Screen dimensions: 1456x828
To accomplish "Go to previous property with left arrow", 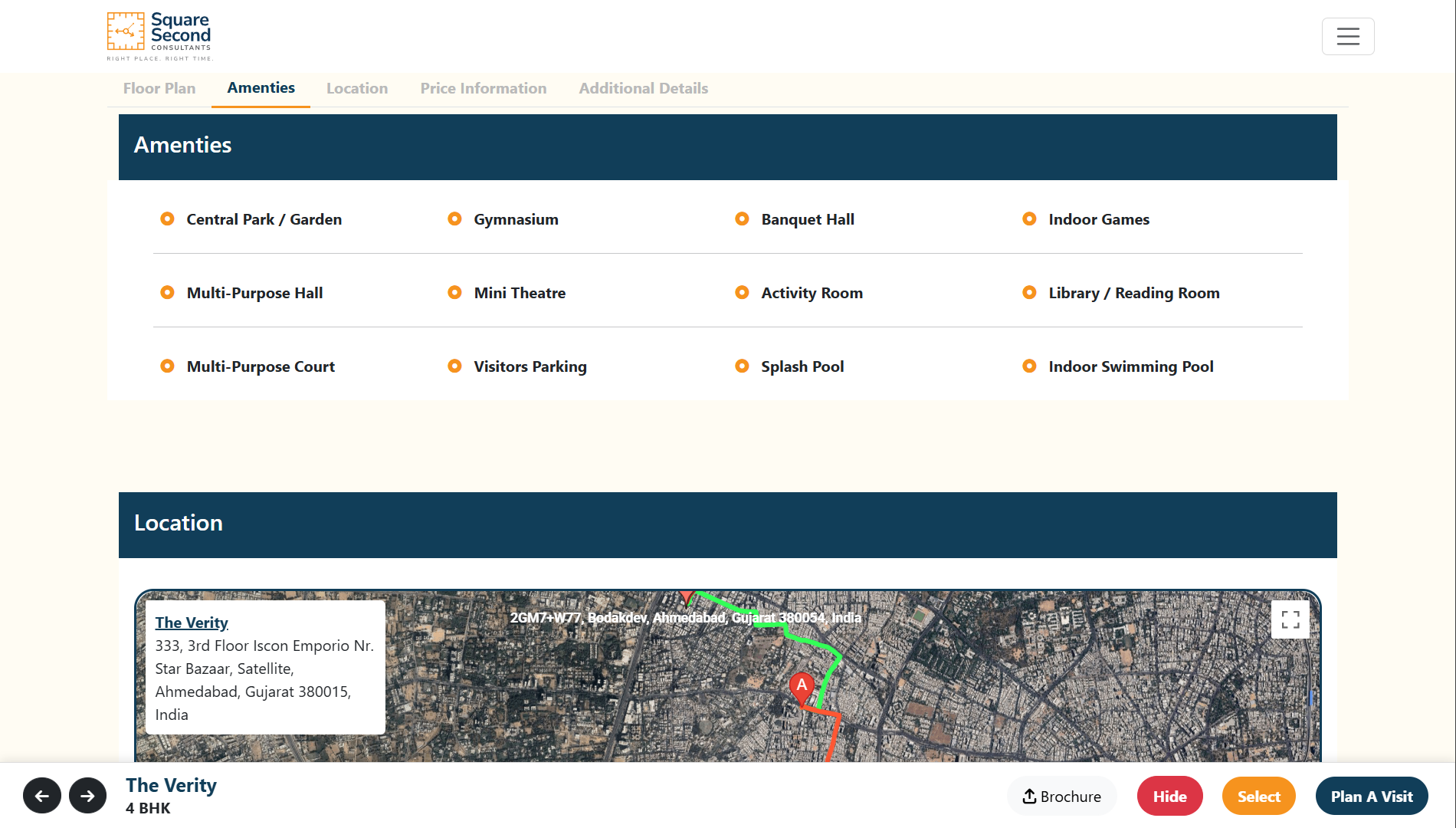I will tap(42, 796).
